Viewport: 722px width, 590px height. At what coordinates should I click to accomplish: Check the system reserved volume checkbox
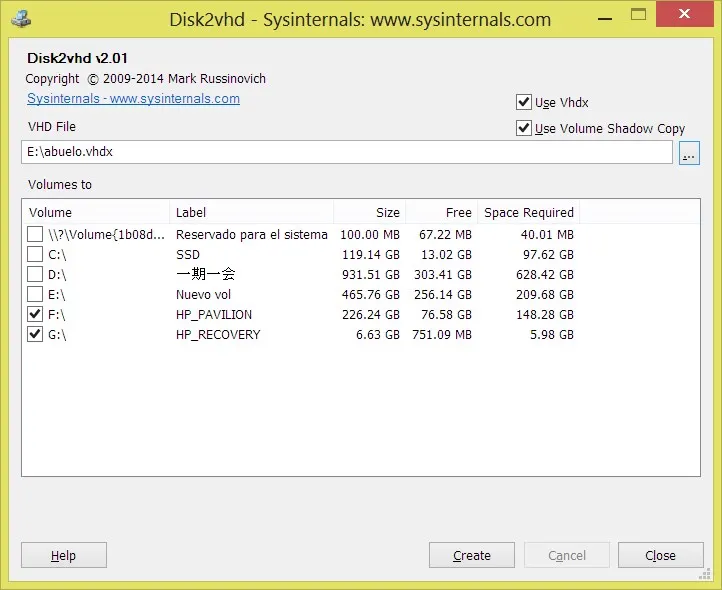pos(35,234)
